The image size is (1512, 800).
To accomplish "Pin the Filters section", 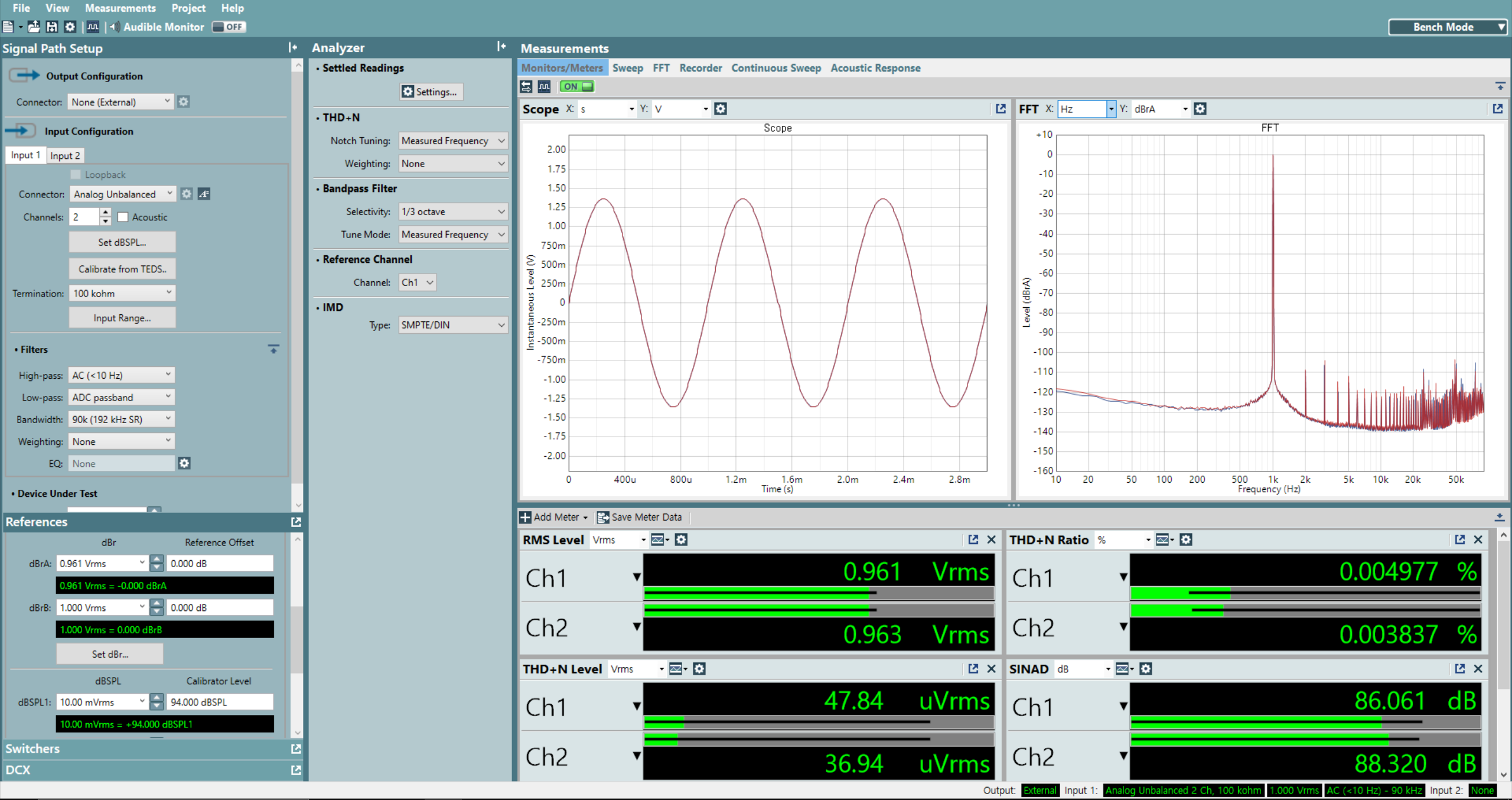I will (x=273, y=349).
